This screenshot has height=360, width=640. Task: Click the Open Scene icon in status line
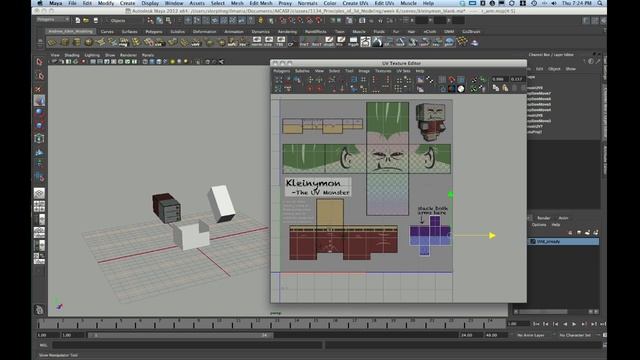click(86, 20)
